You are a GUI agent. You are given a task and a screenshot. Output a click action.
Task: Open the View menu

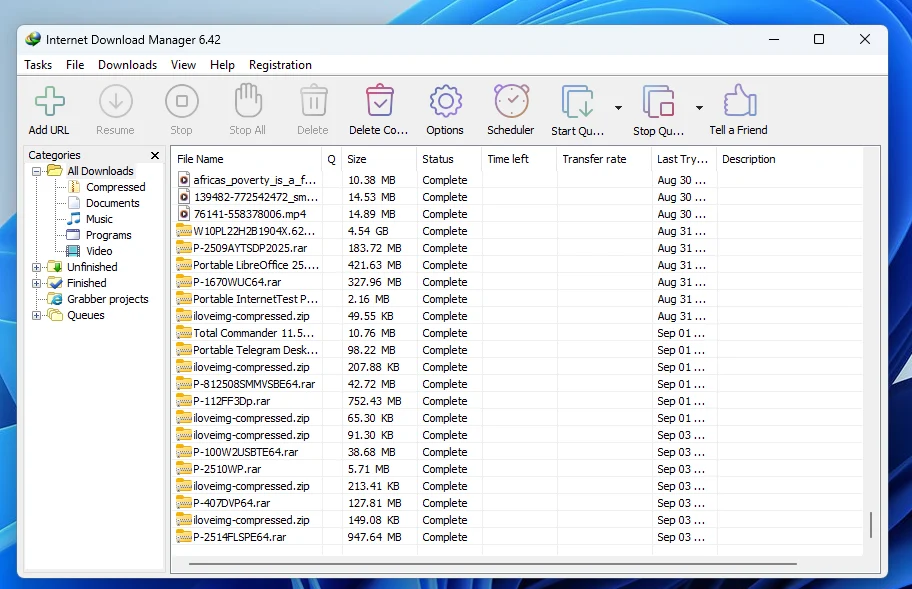(x=183, y=65)
